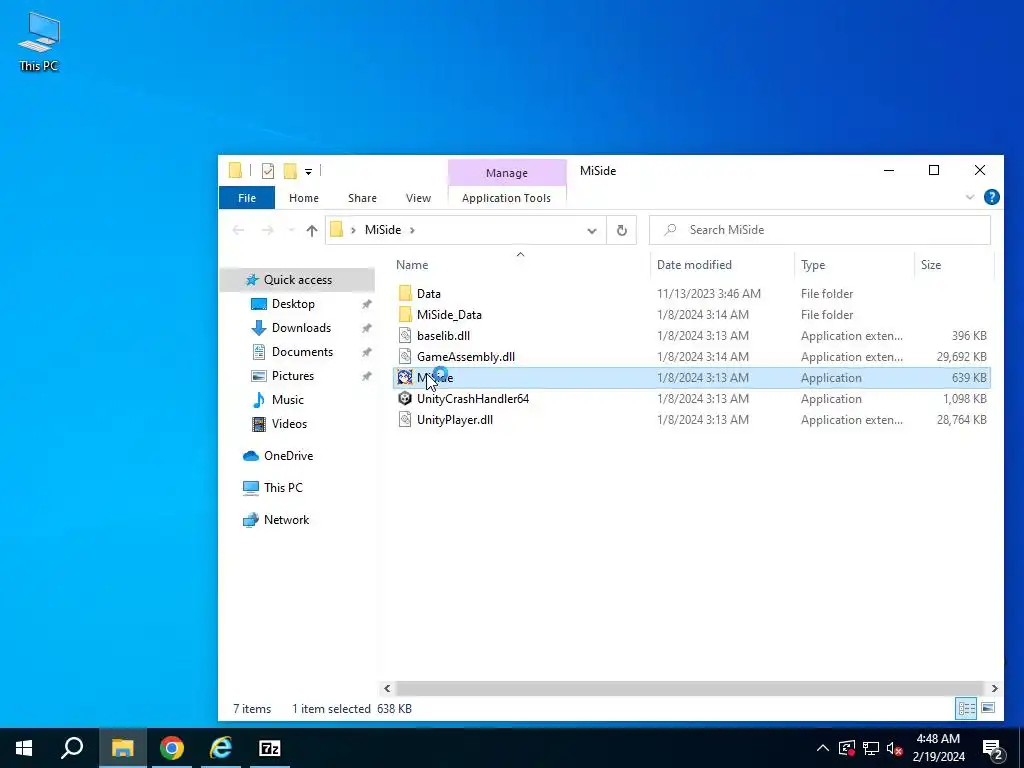Select Quick access in navigation pane

[298, 280]
